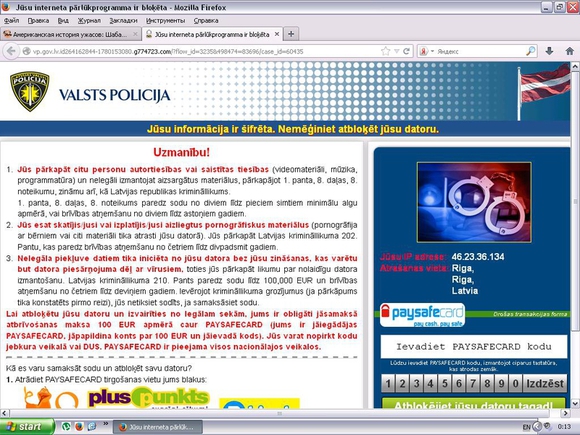Image resolution: width=580 pixels, height=435 pixels.
Task: Open the Инструменты menu
Action: (x=165, y=21)
